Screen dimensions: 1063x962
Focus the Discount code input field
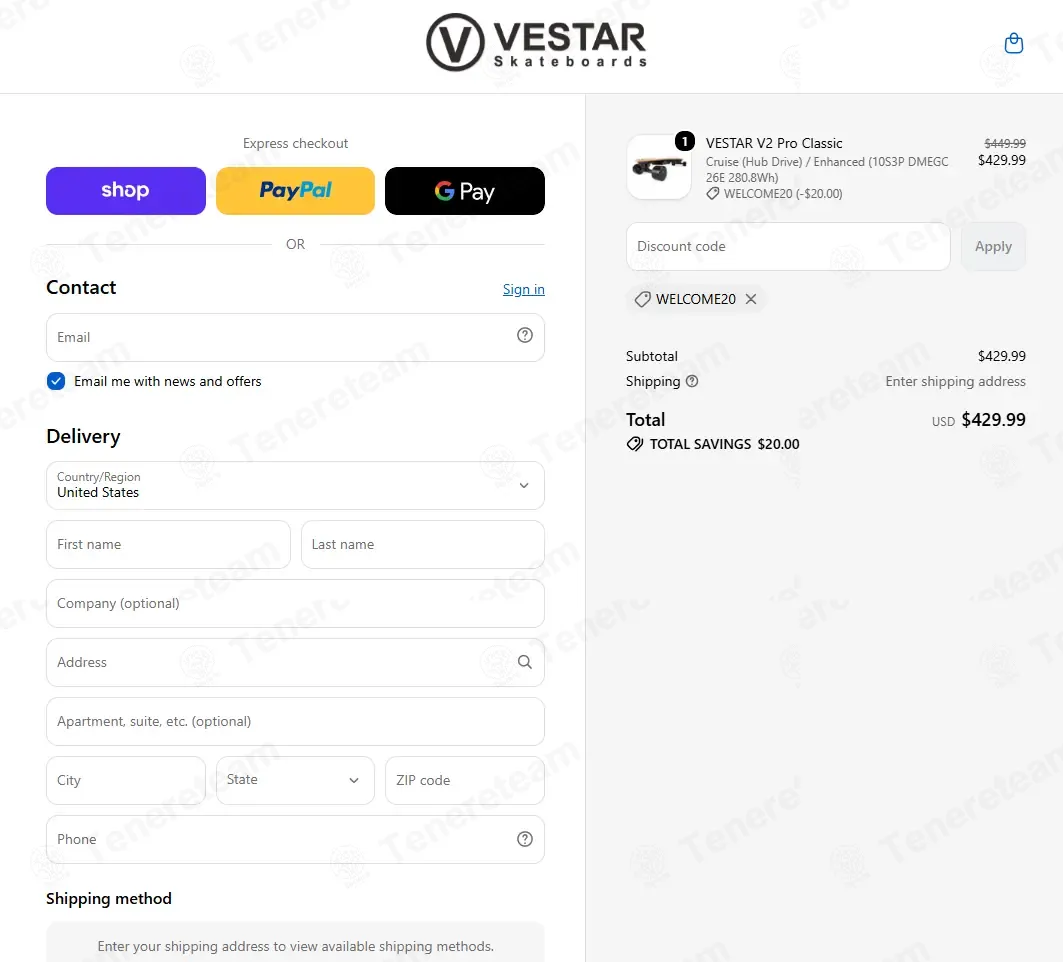coord(788,246)
